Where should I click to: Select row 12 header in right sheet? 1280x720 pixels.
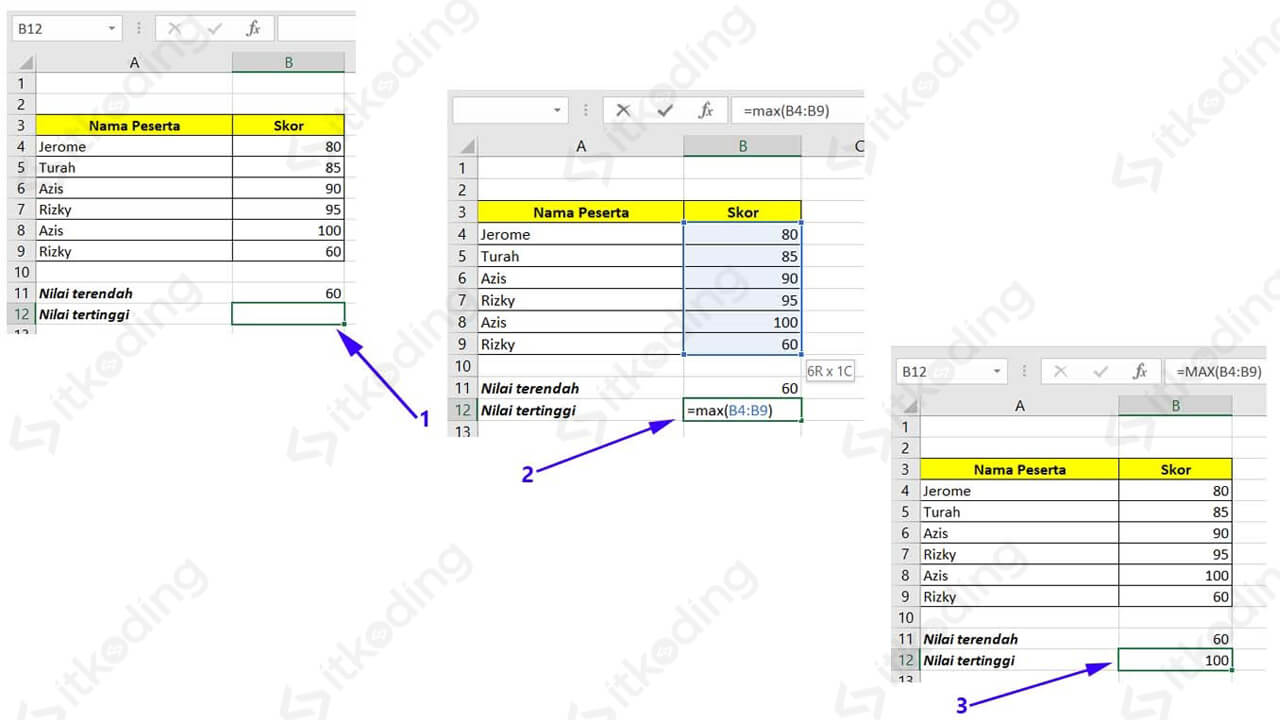coord(905,660)
